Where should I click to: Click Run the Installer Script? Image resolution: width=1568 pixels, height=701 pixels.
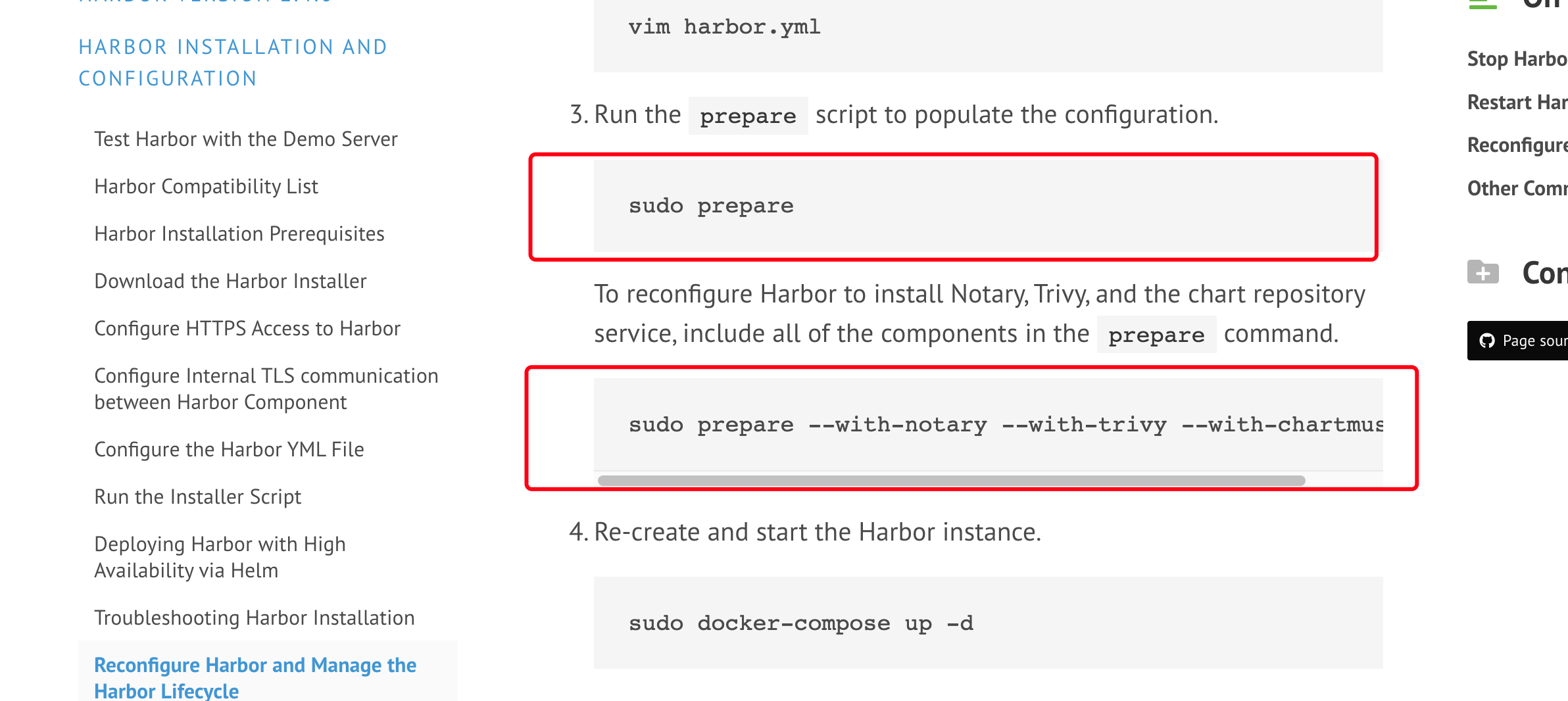point(197,496)
